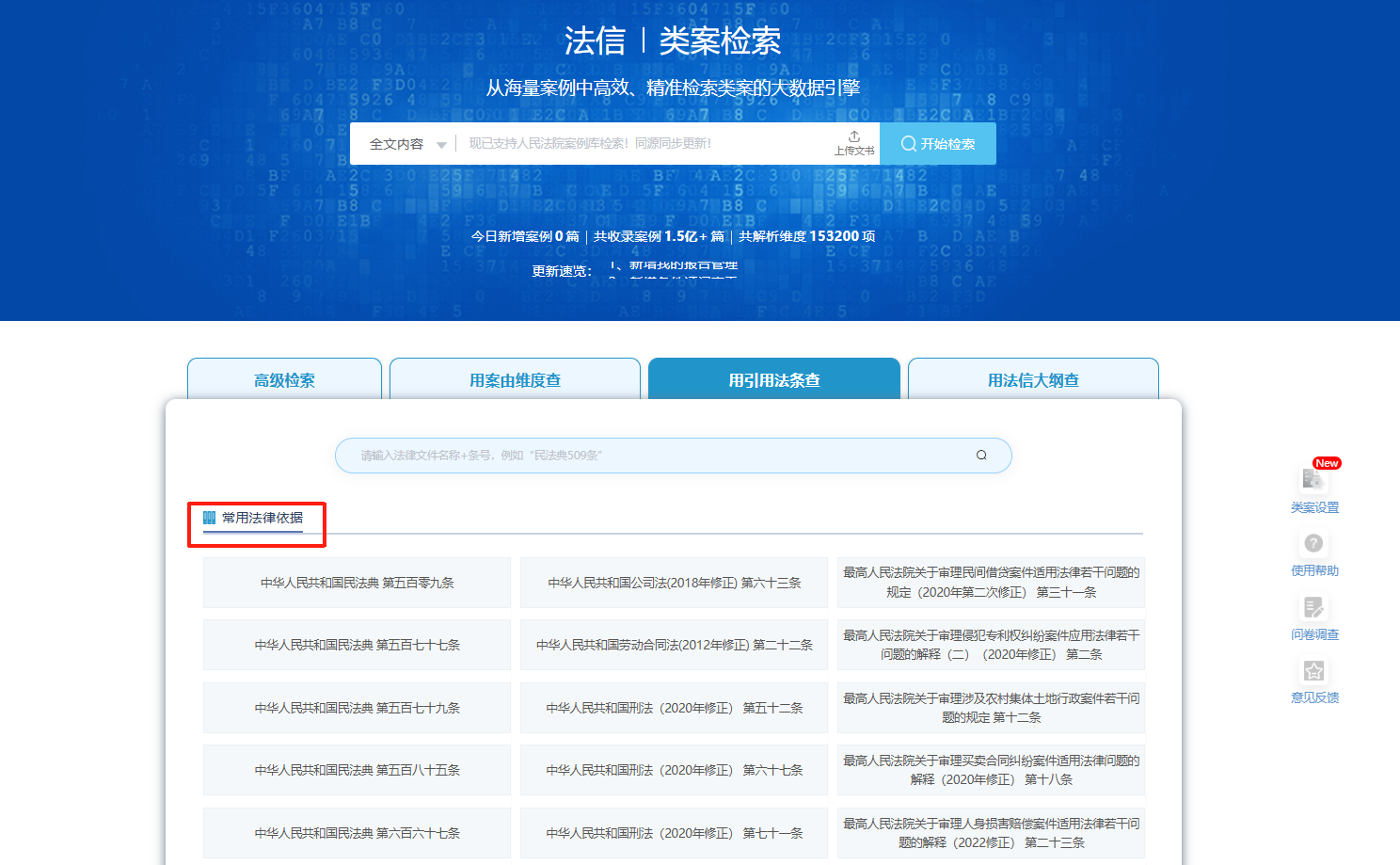
Task: Click the 今日新增案例 0 篇 statistic
Action: coord(525,236)
